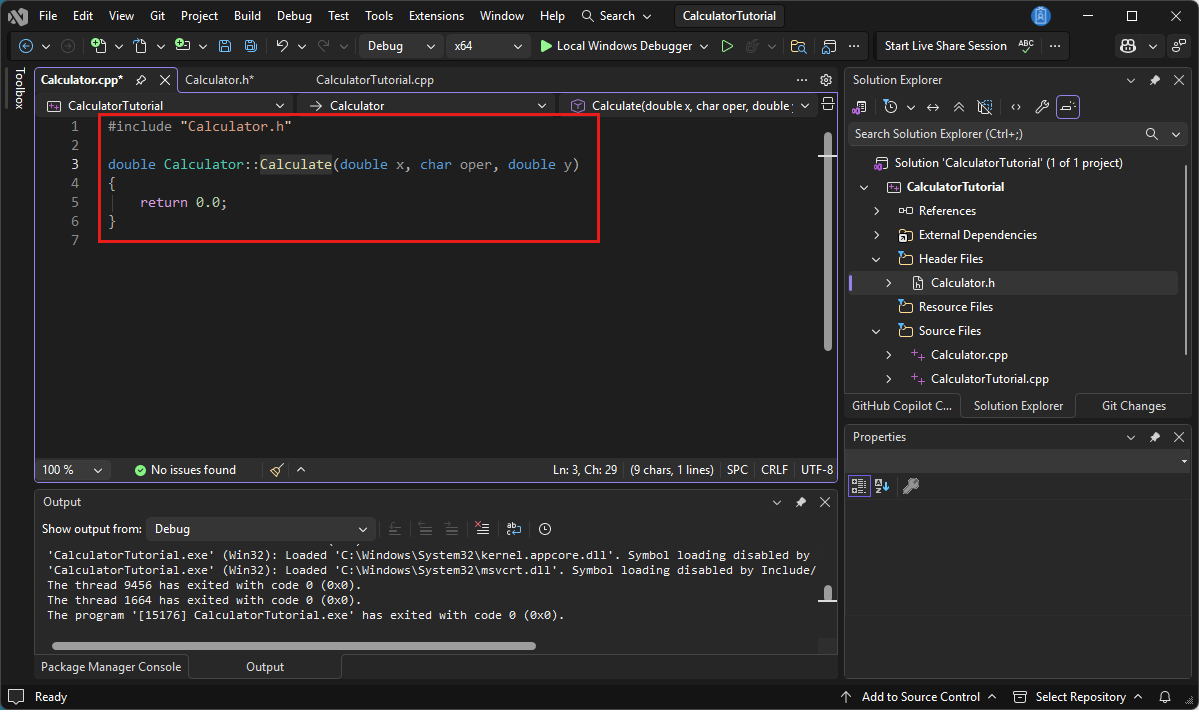The image size is (1199, 710).
Task: Switch to CalculatorTutorial.cpp editor tab
Action: [375, 79]
